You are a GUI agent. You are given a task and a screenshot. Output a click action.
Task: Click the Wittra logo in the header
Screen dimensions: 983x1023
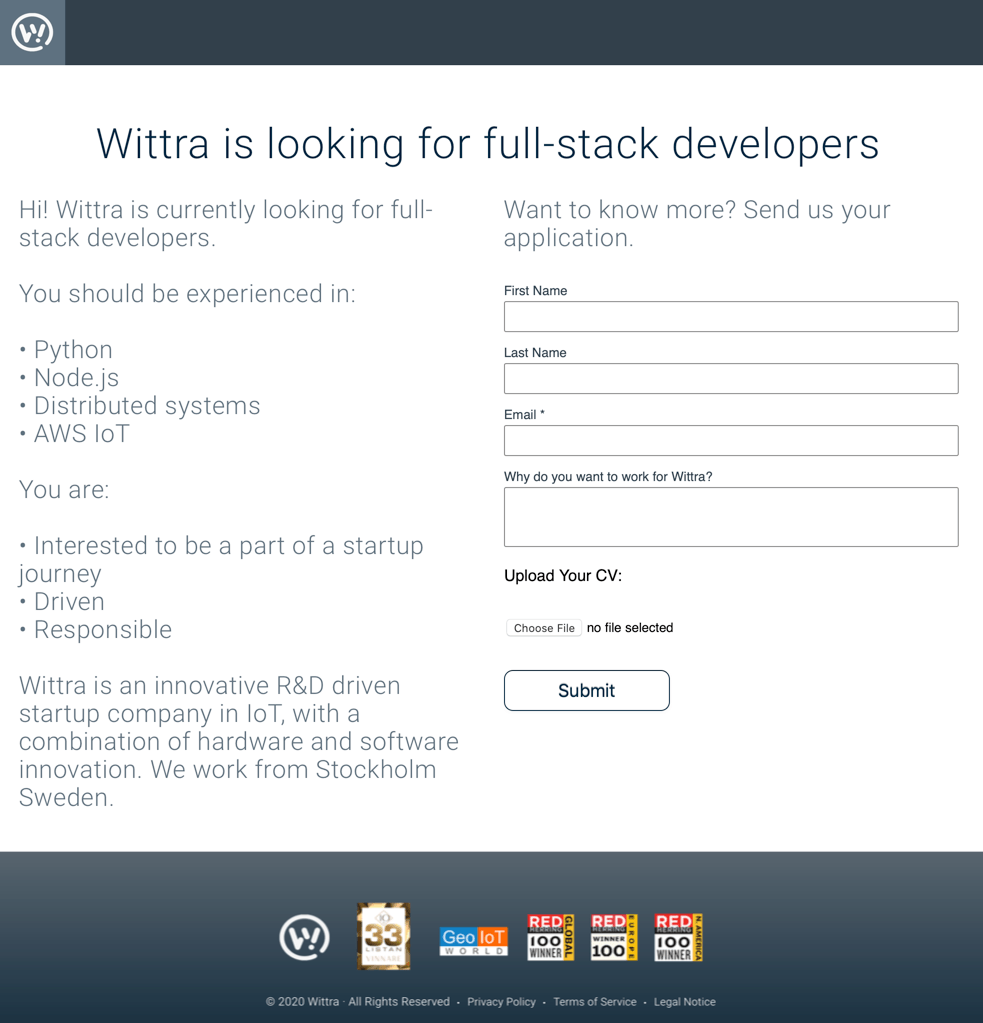32,32
